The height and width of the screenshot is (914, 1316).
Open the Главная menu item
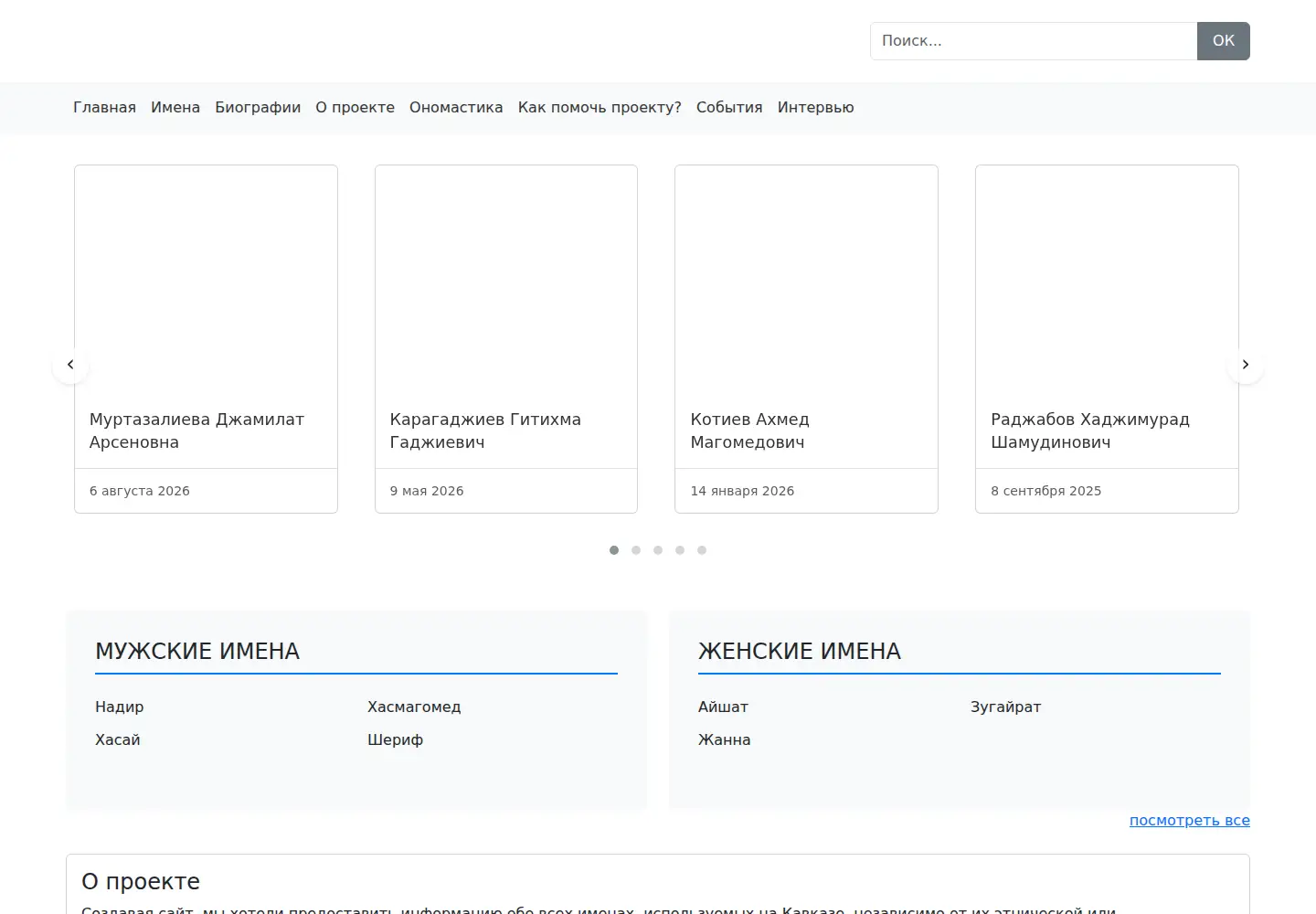click(104, 108)
